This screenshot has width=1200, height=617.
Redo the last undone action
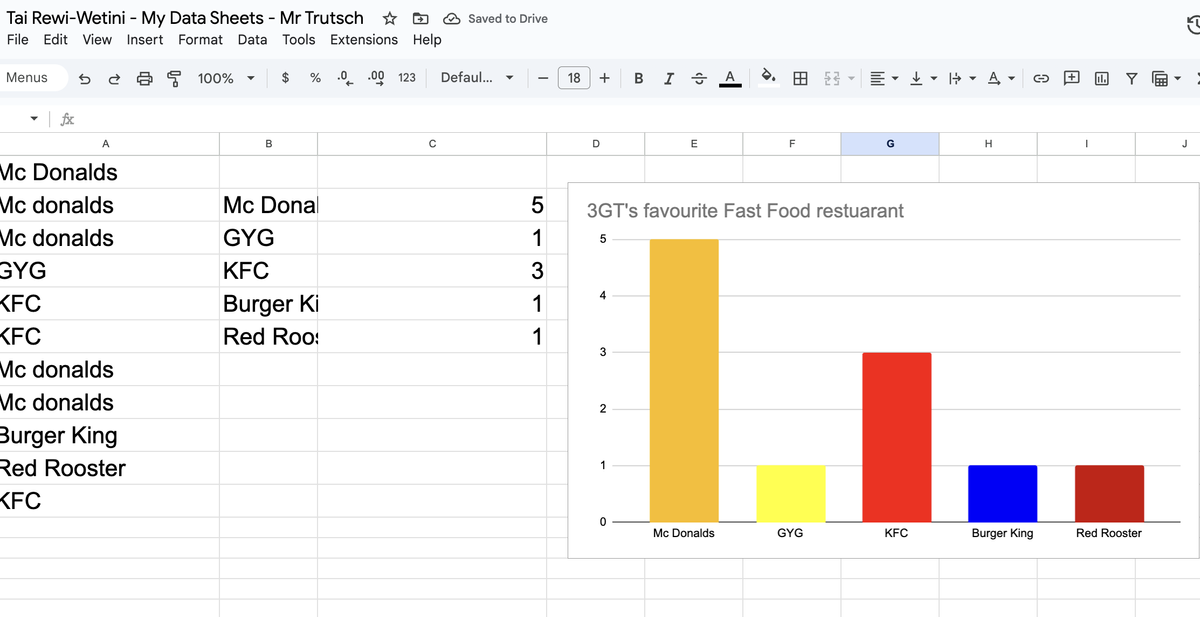coord(114,78)
